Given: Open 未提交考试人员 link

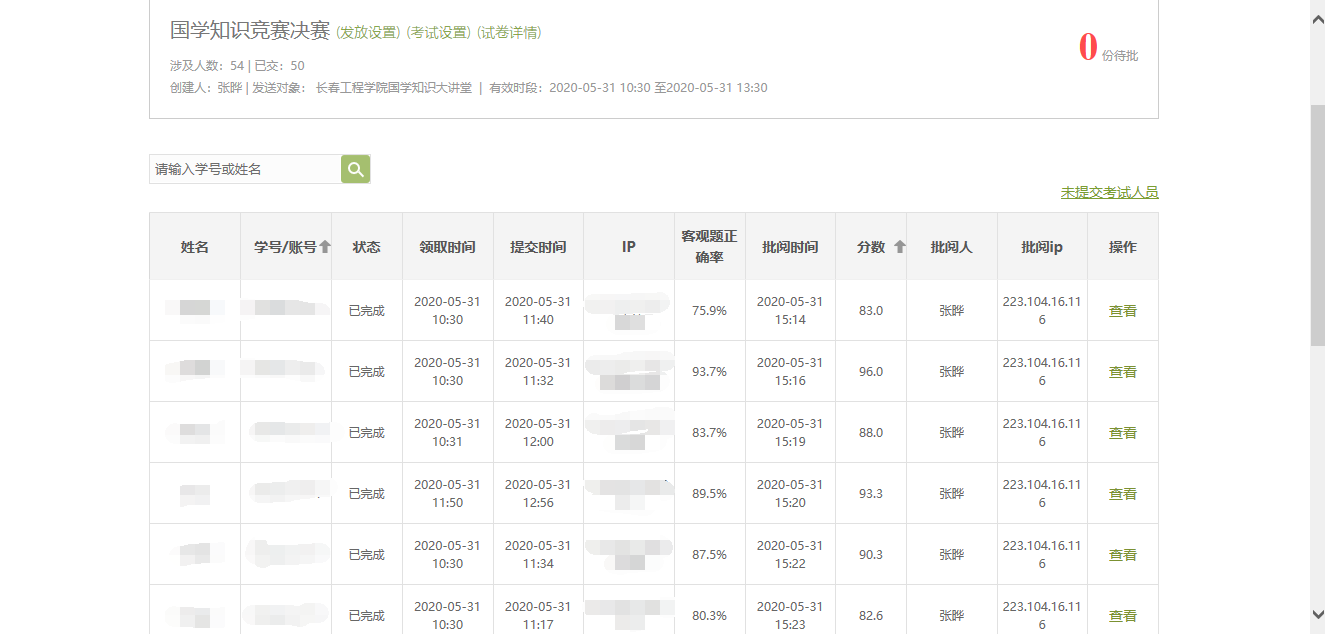Looking at the screenshot, I should [x=1109, y=192].
